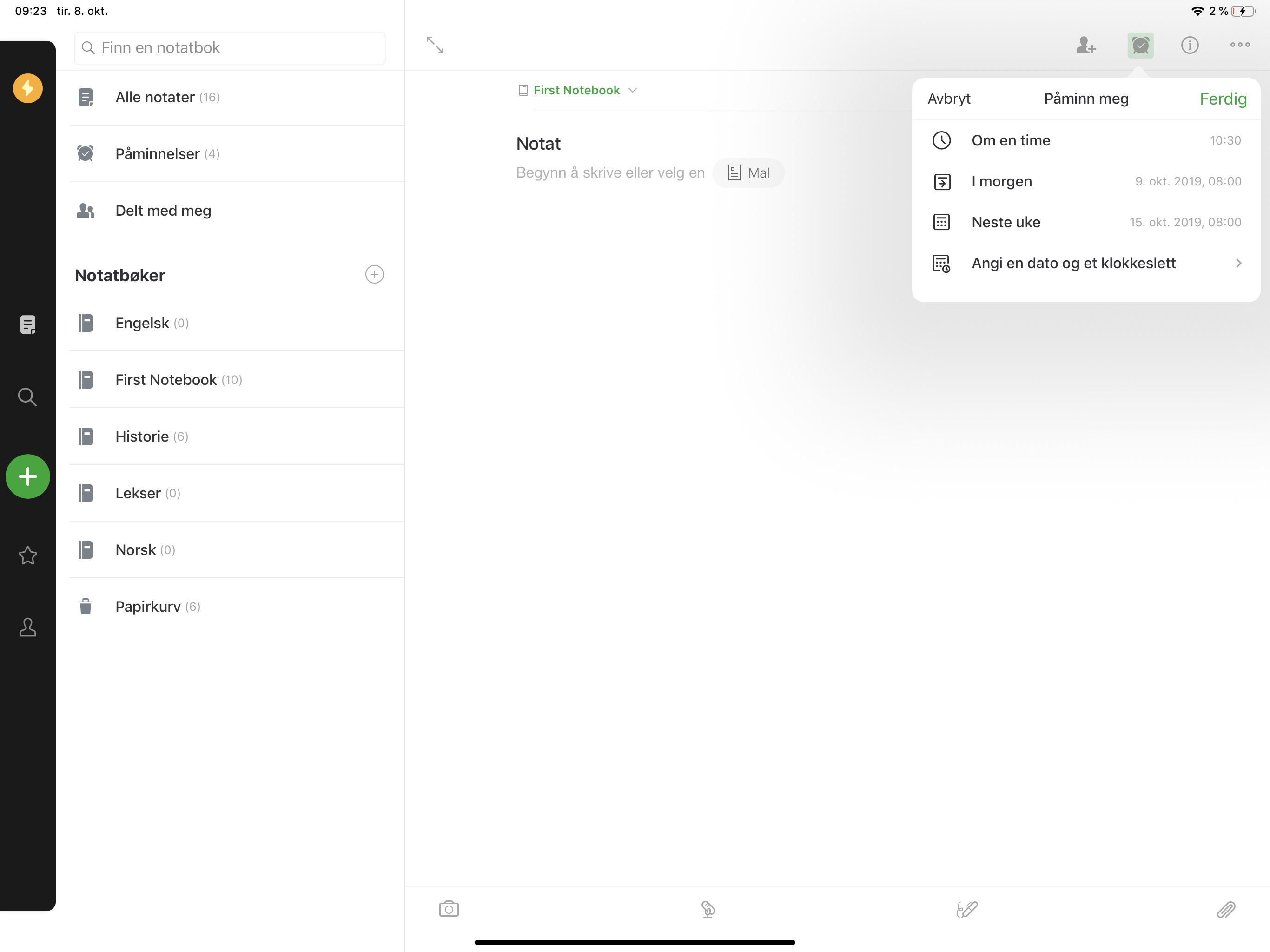
Task: Toggle the alarm clock reminder icon
Action: [1140, 46]
